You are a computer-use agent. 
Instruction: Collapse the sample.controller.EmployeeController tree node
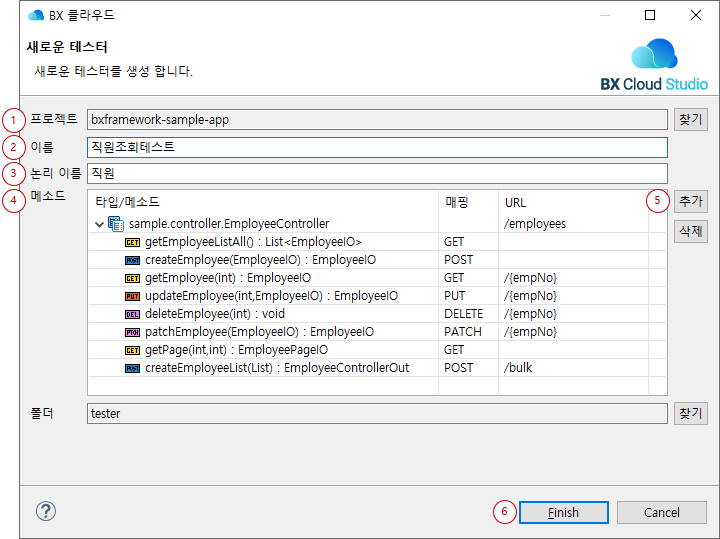click(x=99, y=224)
